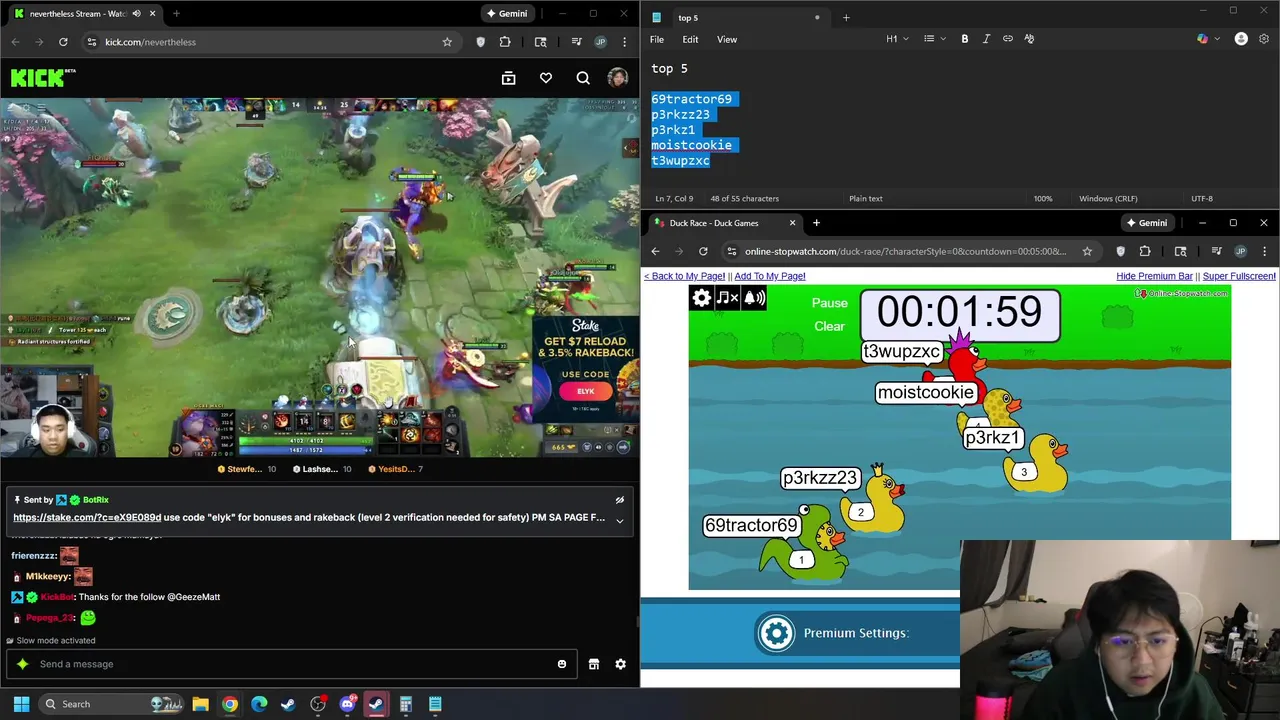Click the Kick logo to go home
This screenshot has width=1280, height=720.
[43, 78]
